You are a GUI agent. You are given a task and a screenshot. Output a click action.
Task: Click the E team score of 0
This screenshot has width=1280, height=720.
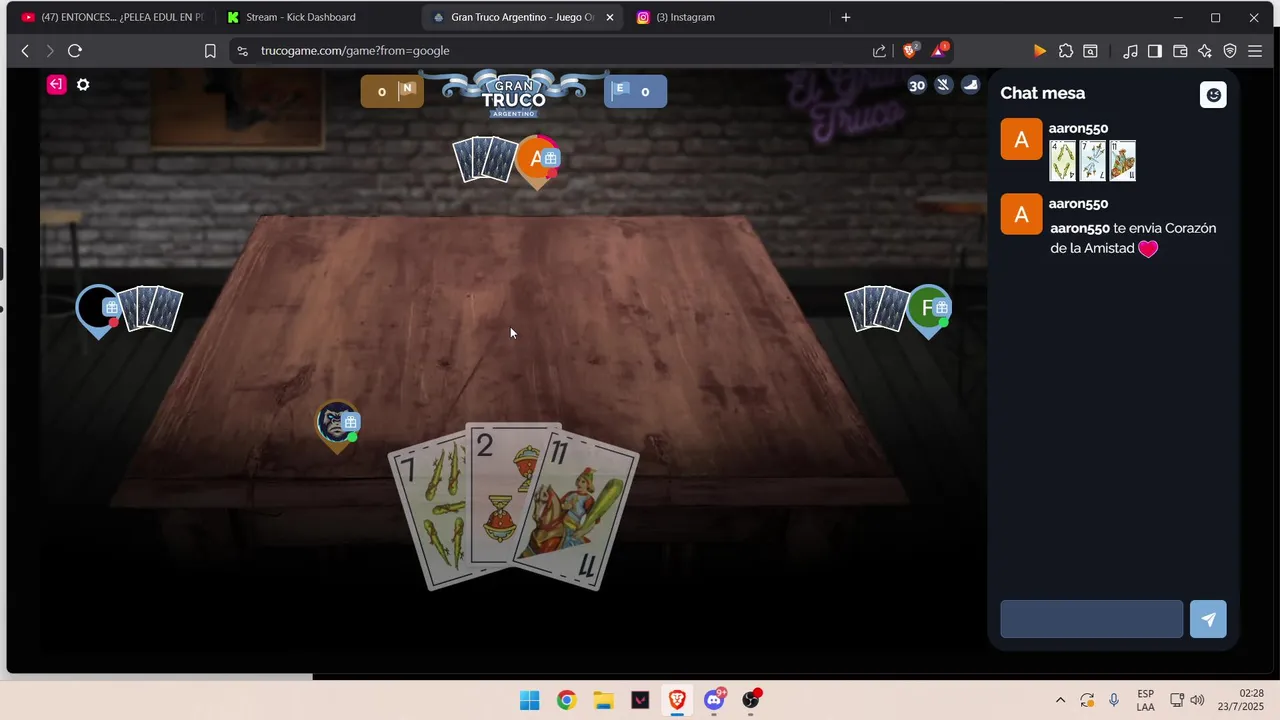636,91
